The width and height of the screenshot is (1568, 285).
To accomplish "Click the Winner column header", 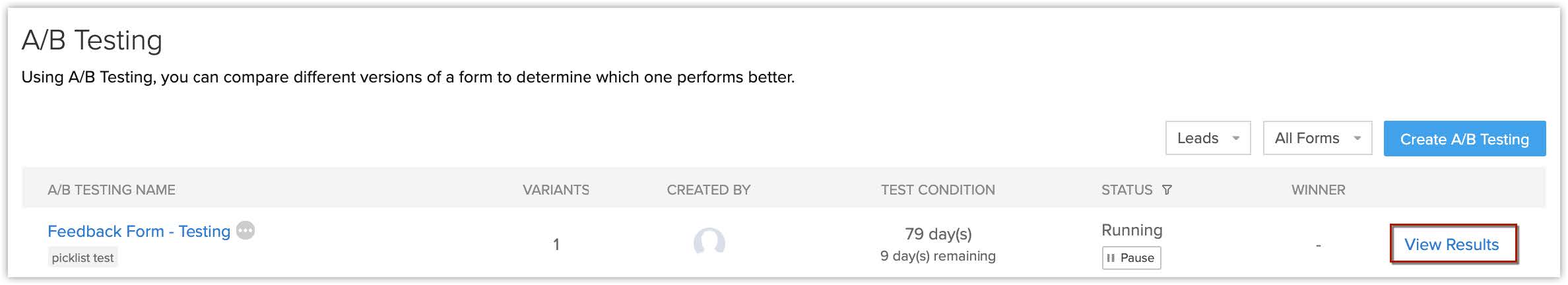I will 1318,190.
